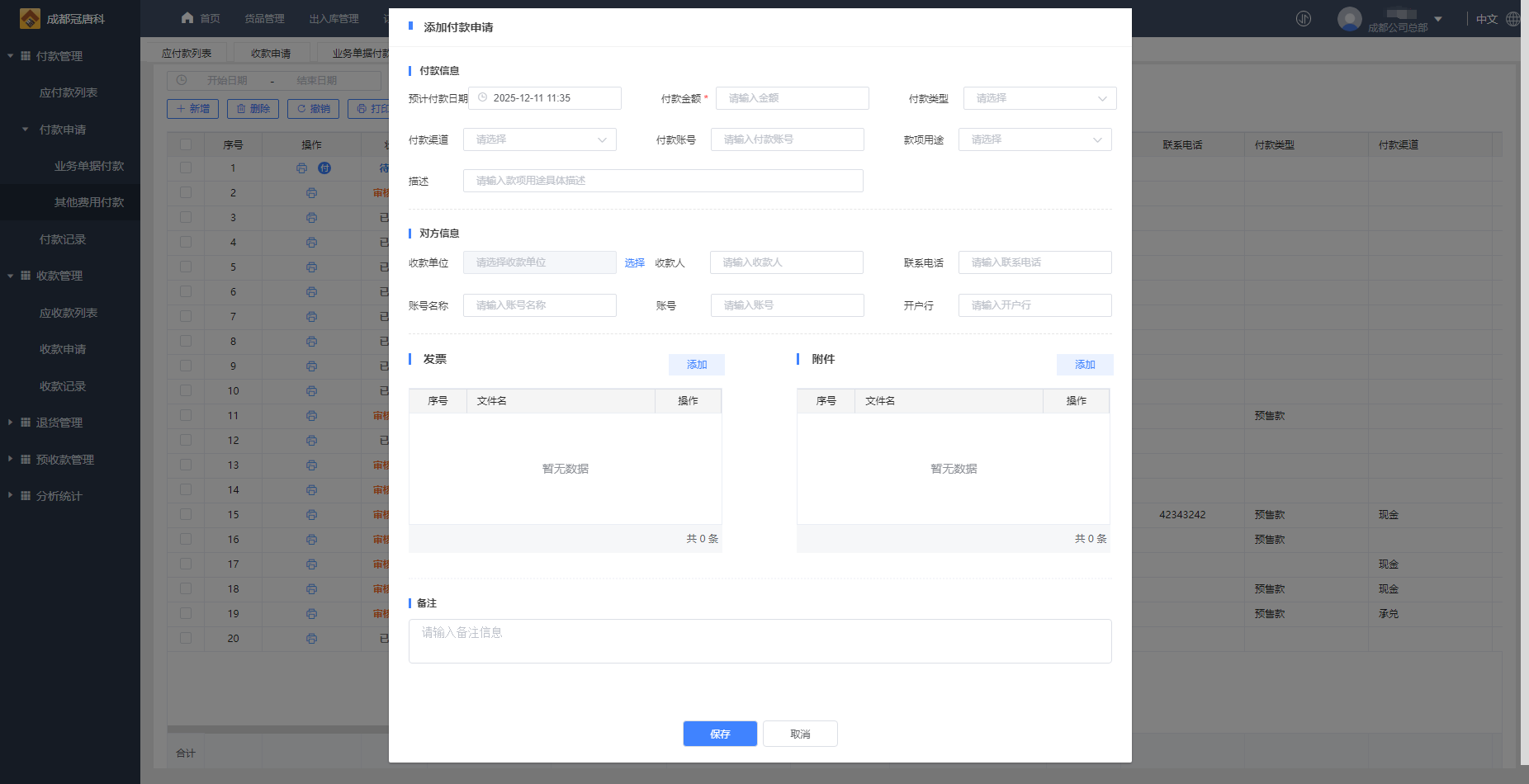Check the checkbox for row 17

point(186,564)
